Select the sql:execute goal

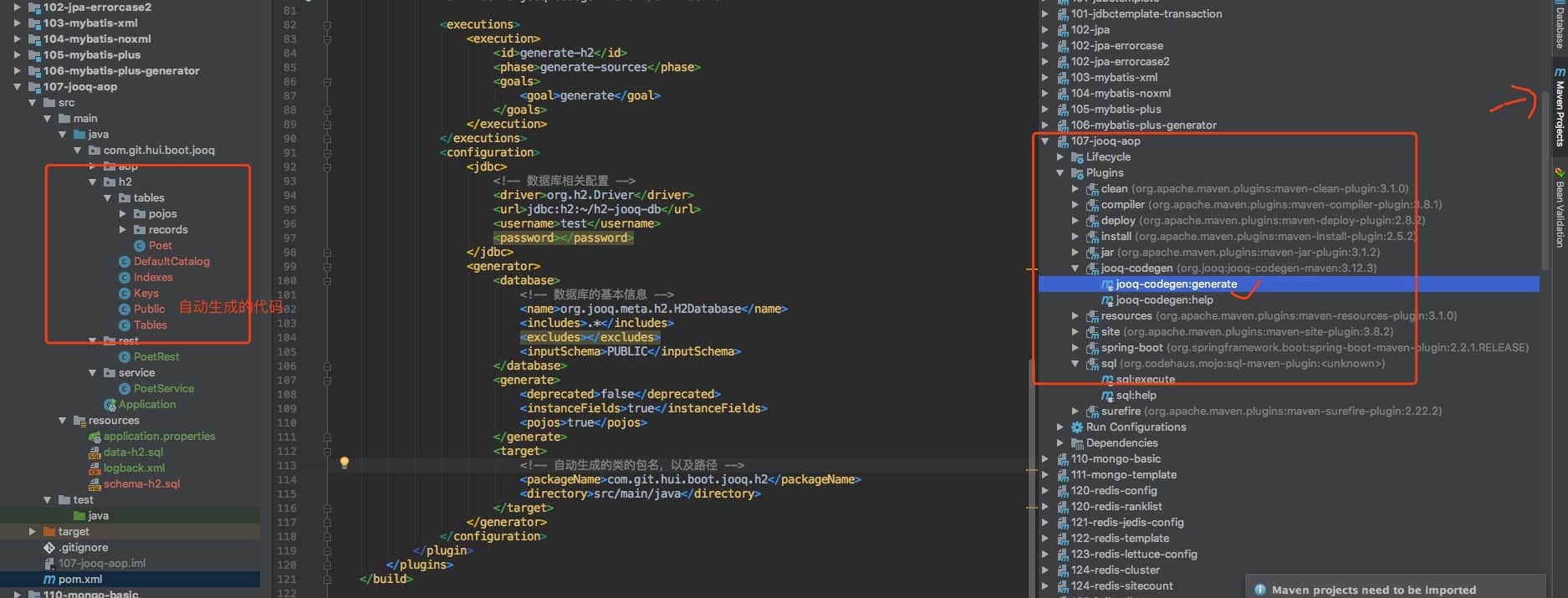click(1145, 380)
